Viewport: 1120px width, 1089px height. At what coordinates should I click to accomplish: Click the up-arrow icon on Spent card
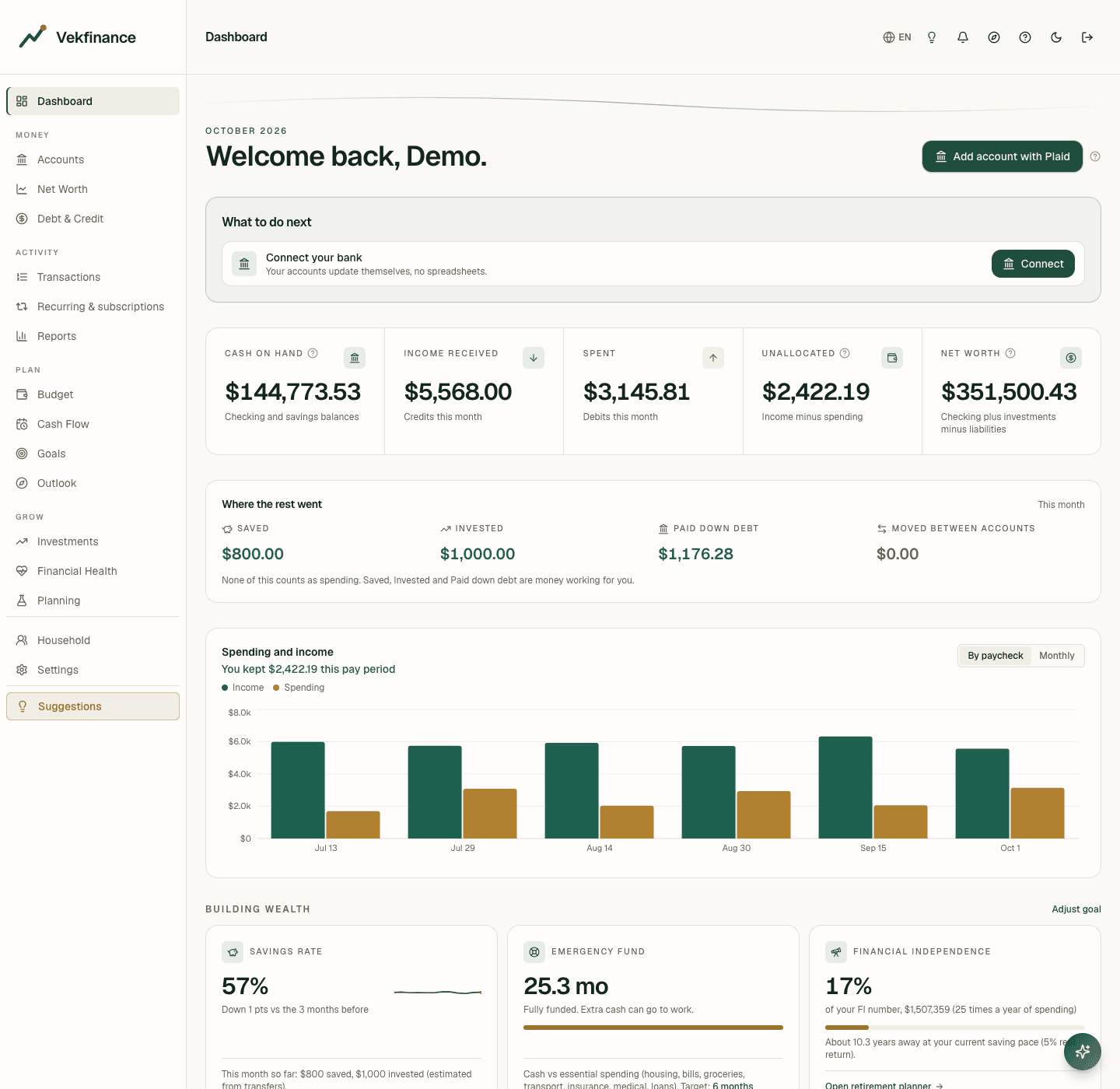click(713, 358)
